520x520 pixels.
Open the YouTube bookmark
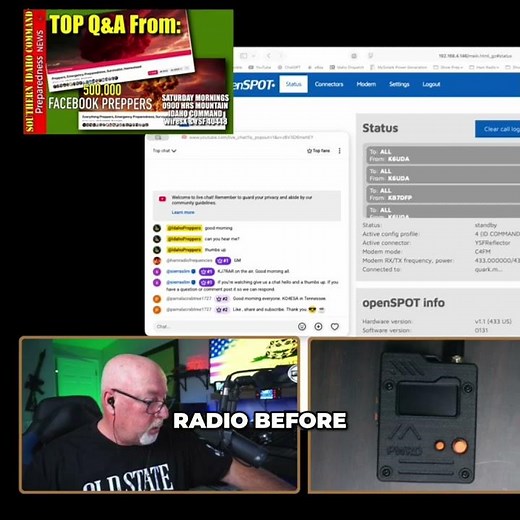[260, 67]
